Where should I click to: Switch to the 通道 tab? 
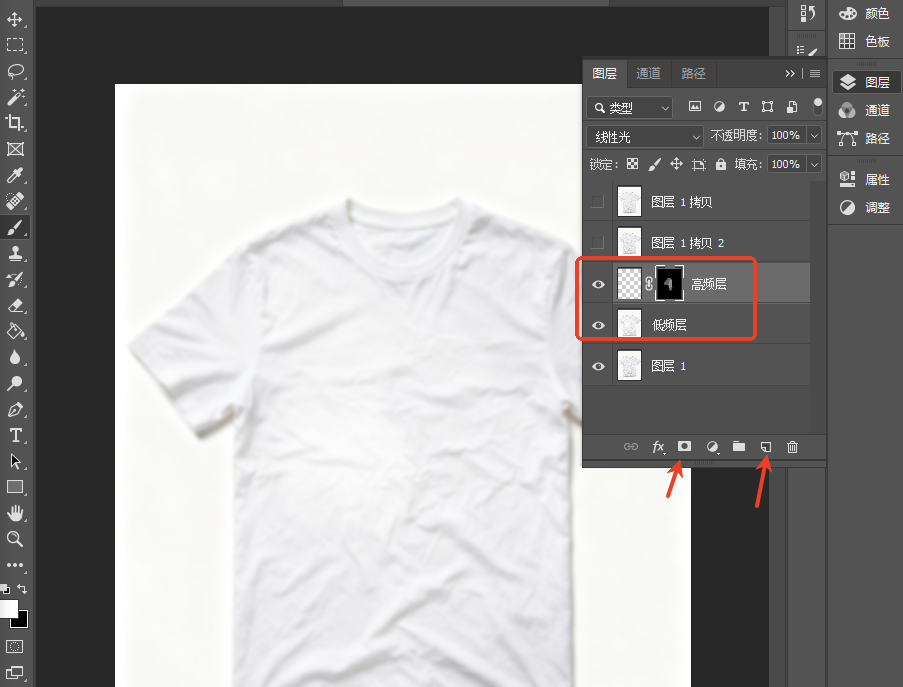point(648,74)
